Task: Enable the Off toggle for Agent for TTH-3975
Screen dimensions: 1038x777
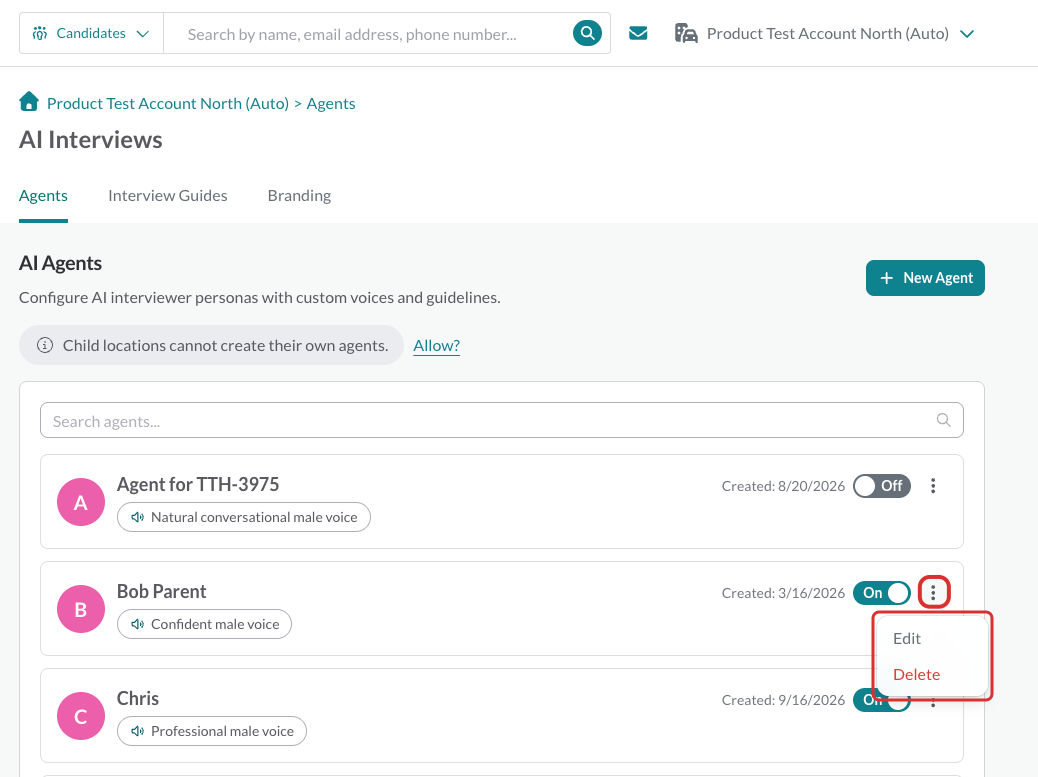Action: [882, 486]
